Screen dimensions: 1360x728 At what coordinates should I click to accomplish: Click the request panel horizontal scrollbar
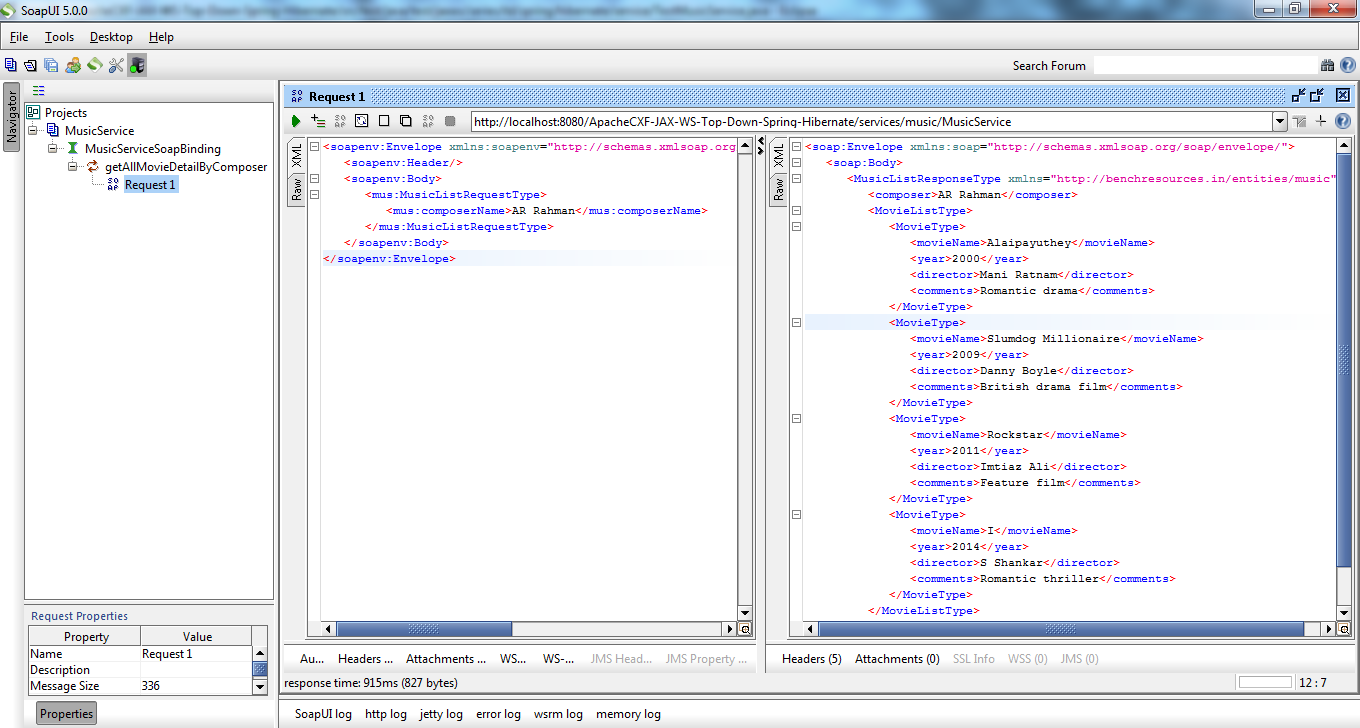coord(425,629)
